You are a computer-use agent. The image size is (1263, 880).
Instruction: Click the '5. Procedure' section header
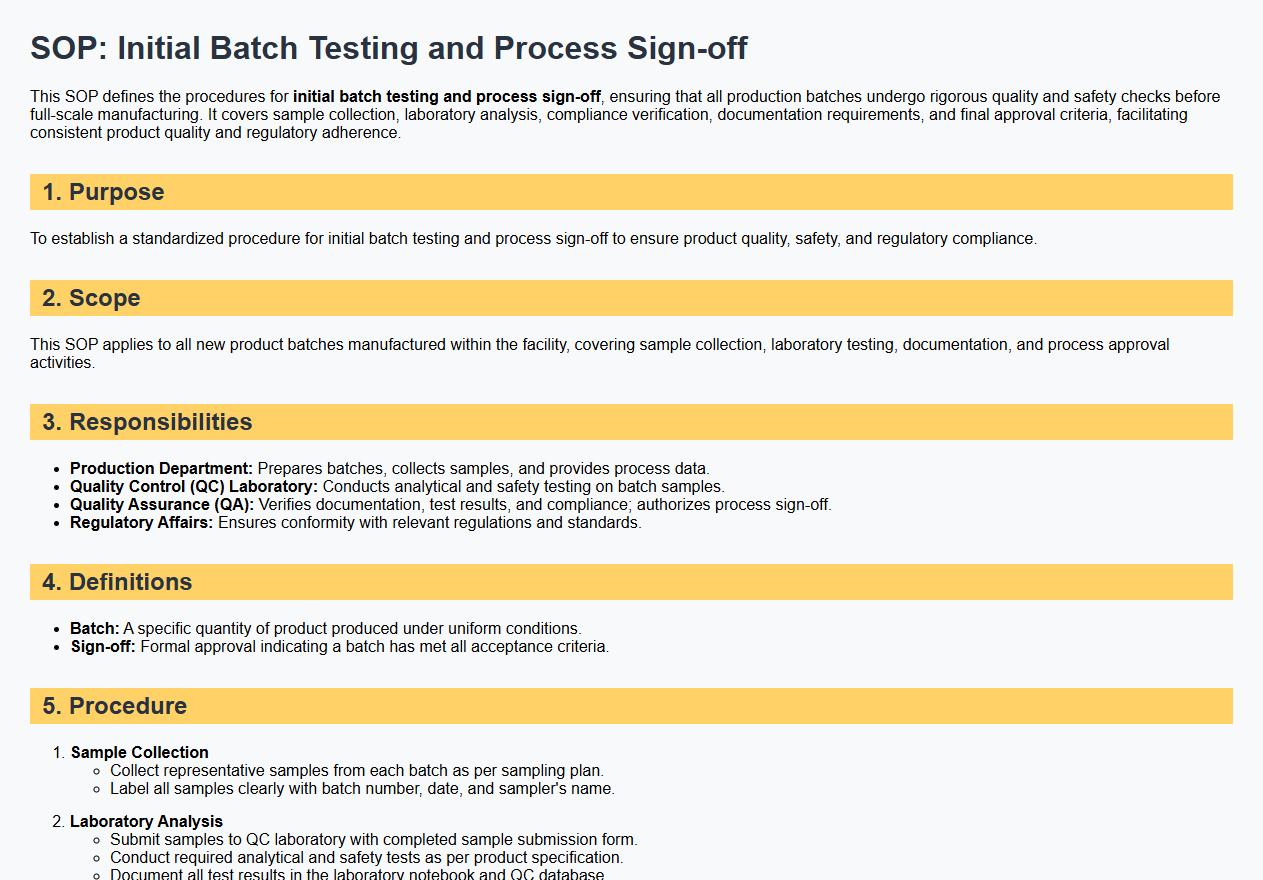click(x=115, y=706)
